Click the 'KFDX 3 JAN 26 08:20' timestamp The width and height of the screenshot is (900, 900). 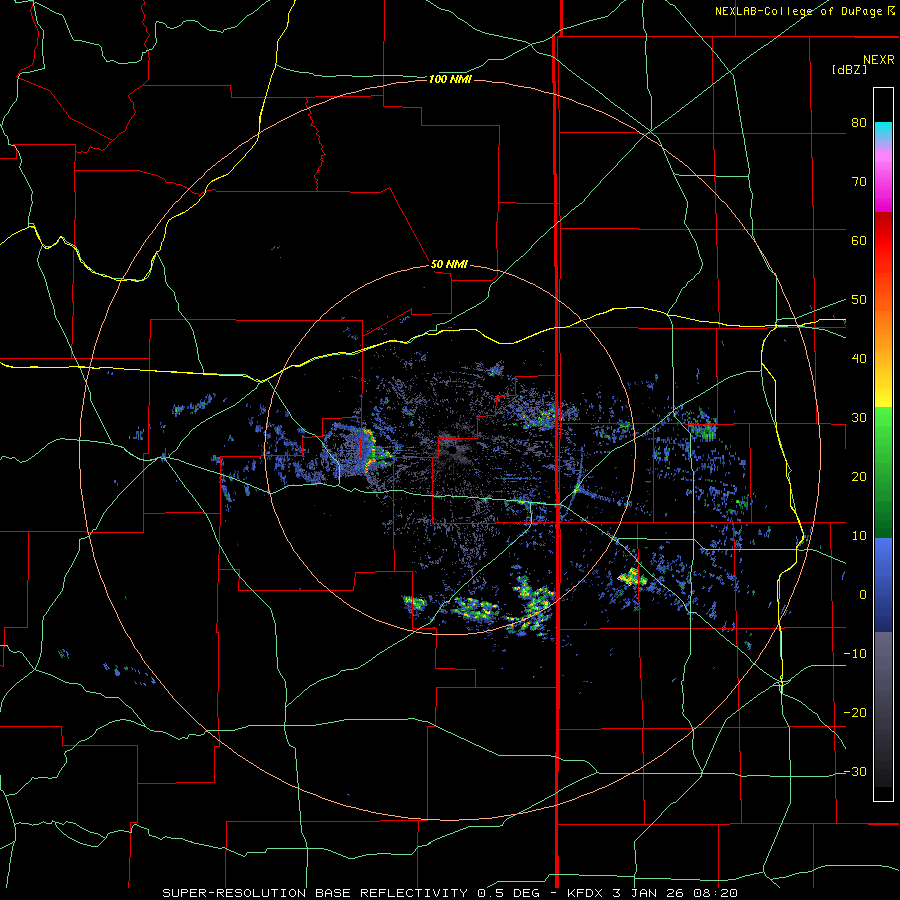coord(652,893)
